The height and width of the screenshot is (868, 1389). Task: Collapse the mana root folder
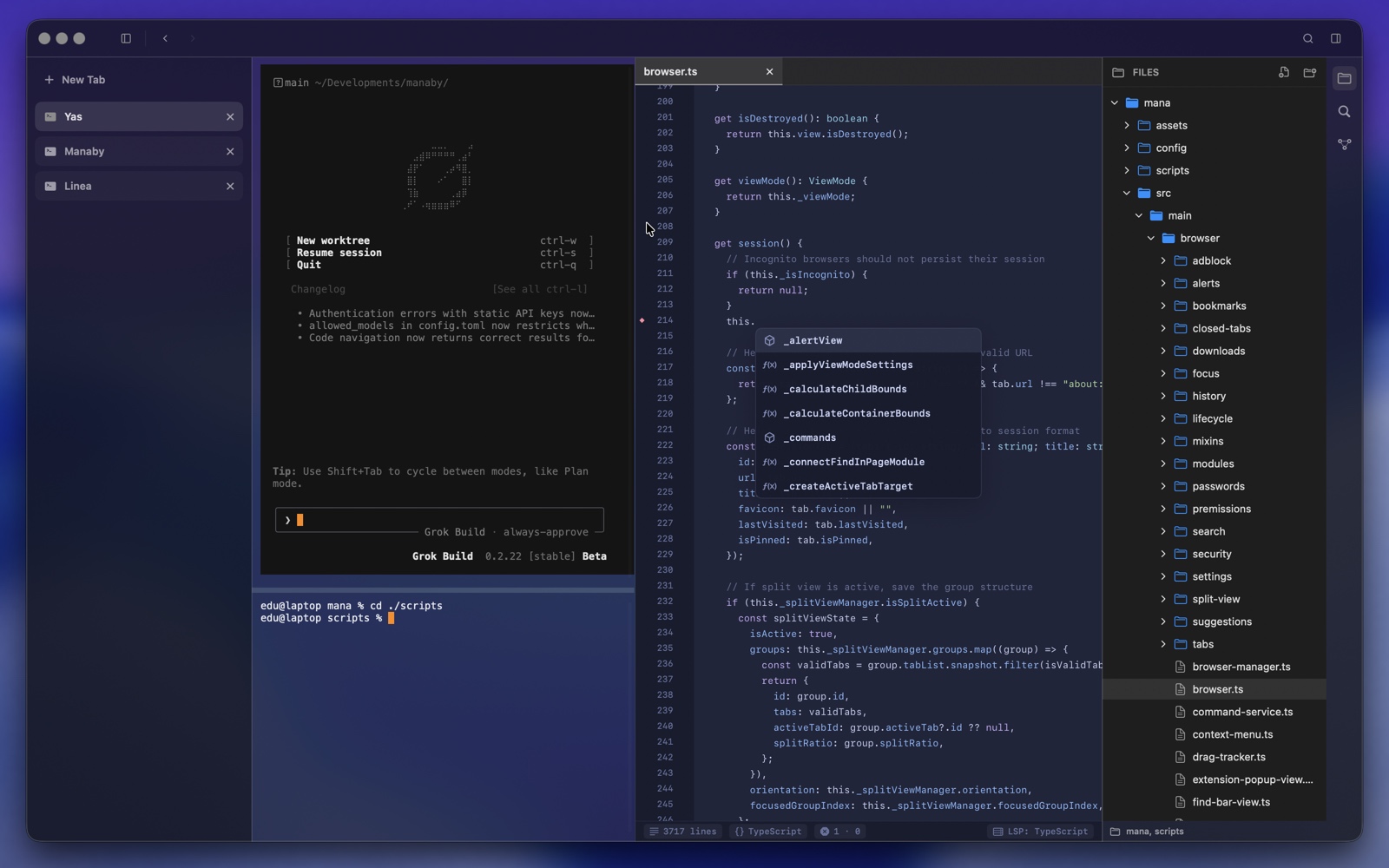click(1115, 102)
